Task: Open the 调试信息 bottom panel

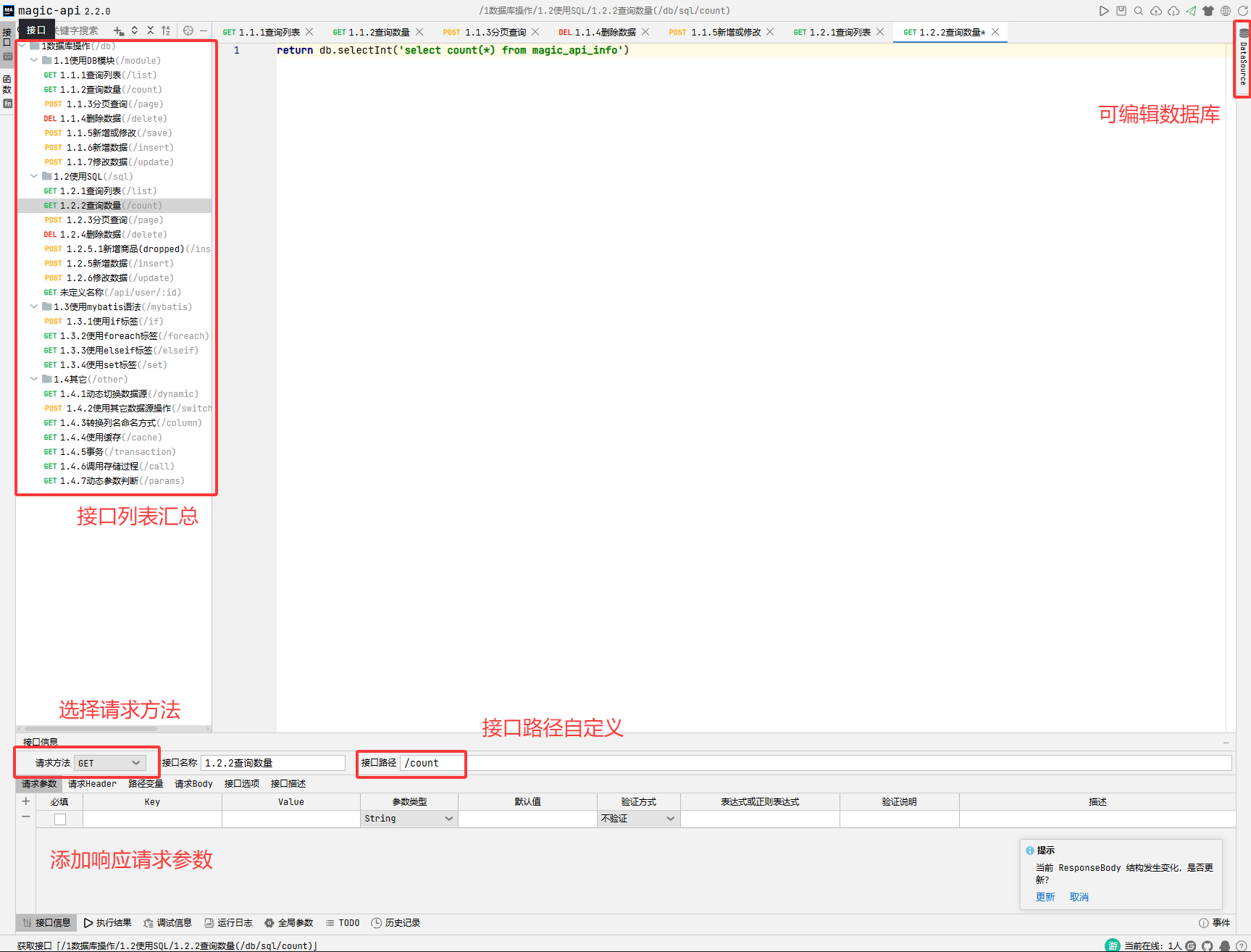Action: [x=167, y=923]
